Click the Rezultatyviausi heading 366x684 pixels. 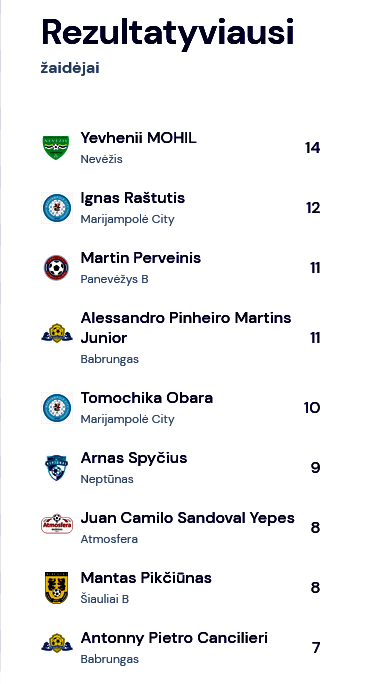(168, 33)
